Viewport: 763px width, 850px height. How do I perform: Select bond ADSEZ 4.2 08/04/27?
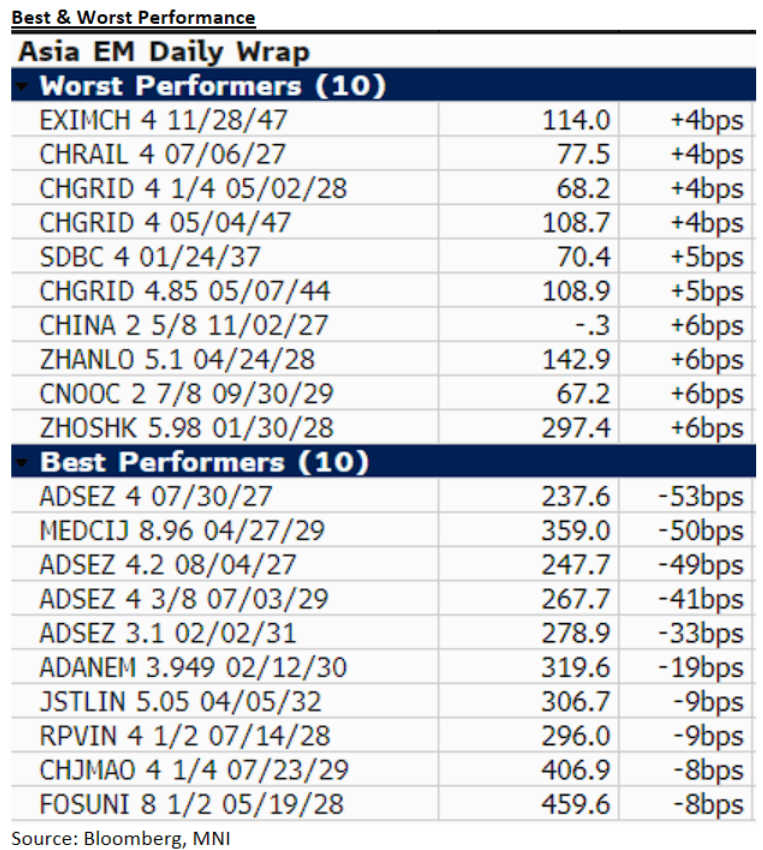click(x=167, y=564)
